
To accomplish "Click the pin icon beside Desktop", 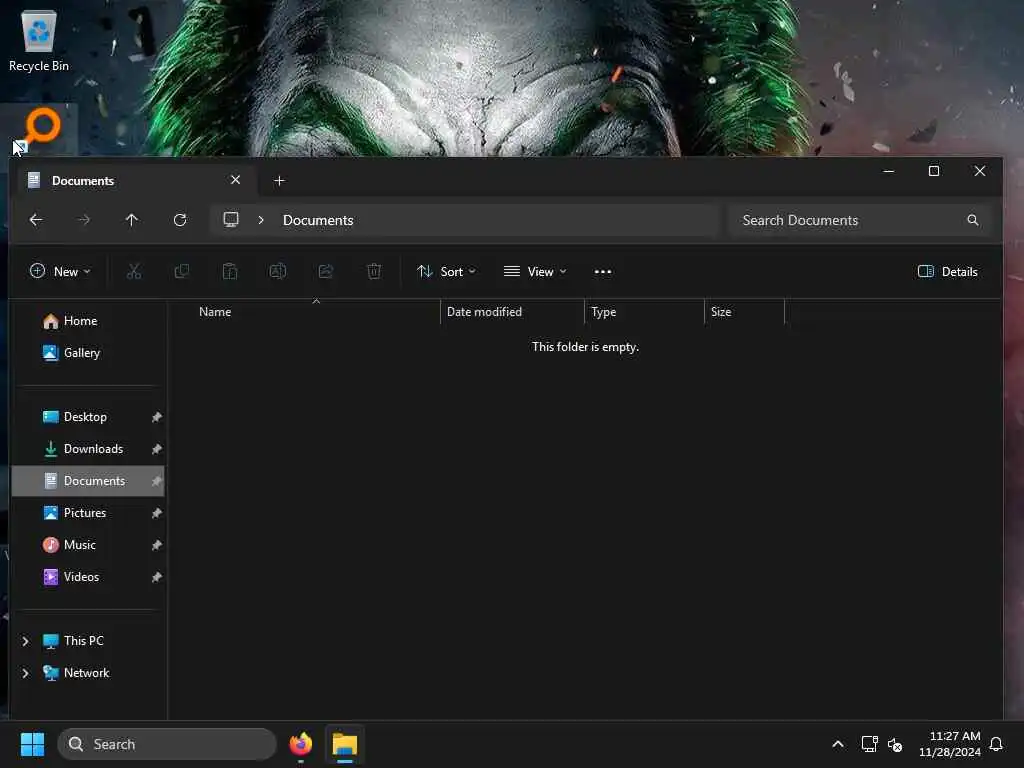I will [x=156, y=417].
